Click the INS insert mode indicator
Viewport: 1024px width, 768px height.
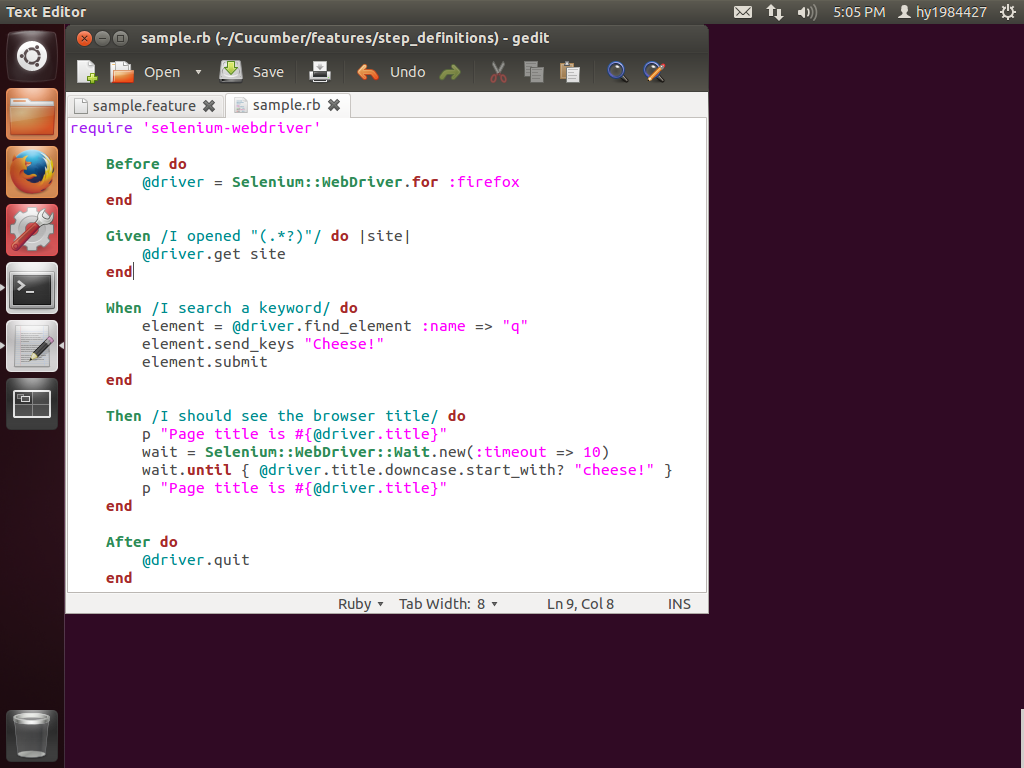click(x=679, y=604)
